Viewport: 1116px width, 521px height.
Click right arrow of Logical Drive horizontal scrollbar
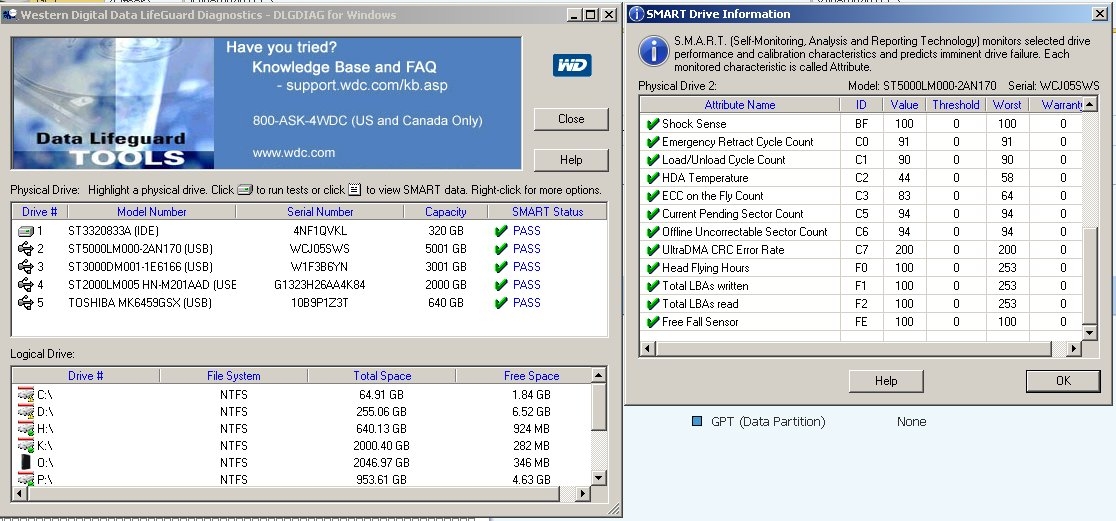583,493
